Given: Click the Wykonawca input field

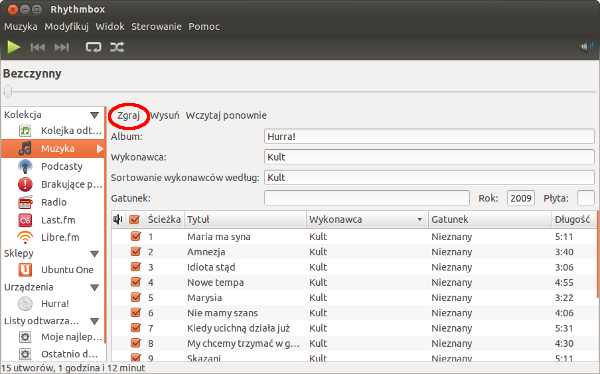Looking at the screenshot, I should [429, 157].
